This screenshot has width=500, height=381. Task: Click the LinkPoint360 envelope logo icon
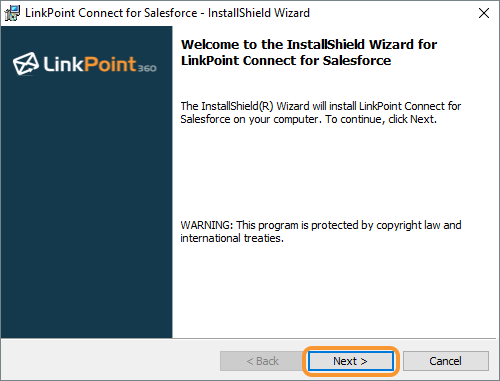coord(26,63)
